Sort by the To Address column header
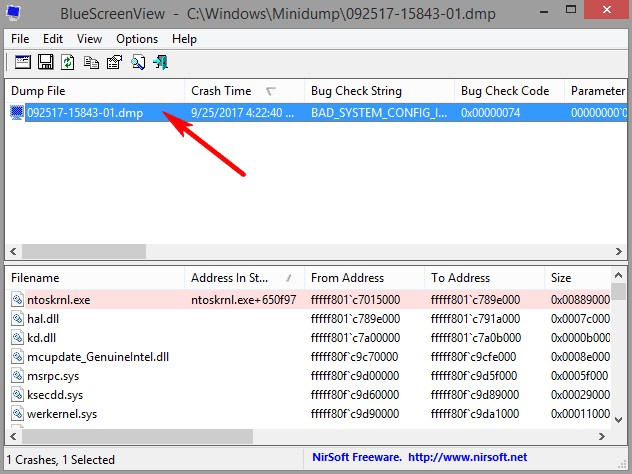Screen dimensions: 632x474 pos(484,278)
